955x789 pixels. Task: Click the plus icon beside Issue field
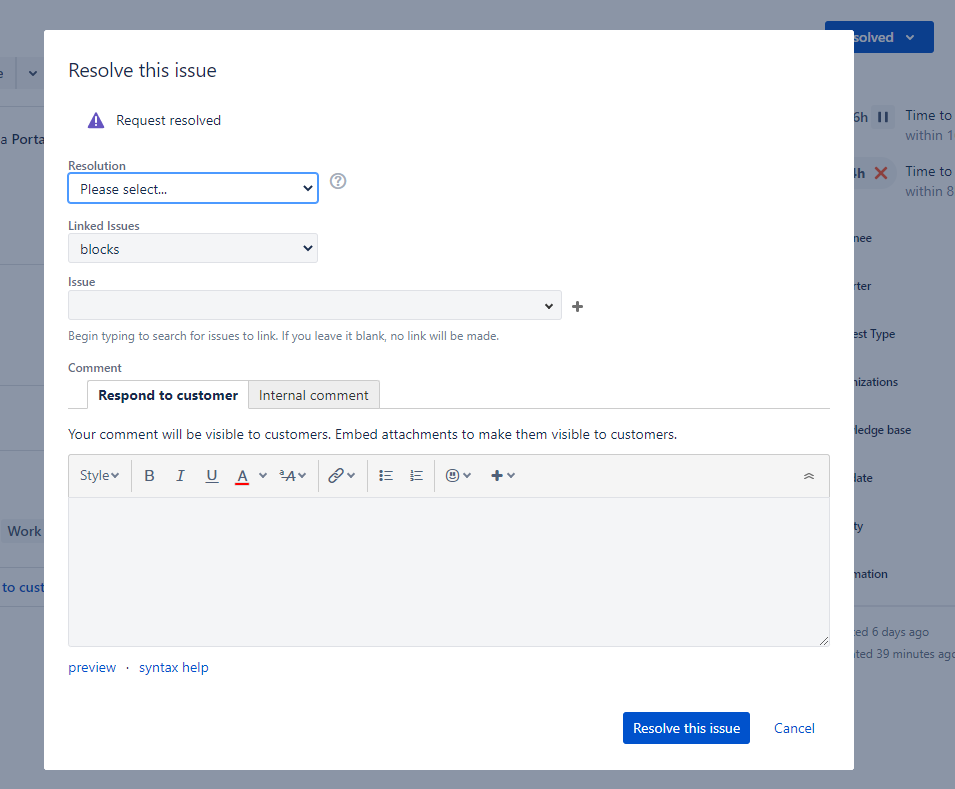[577, 306]
